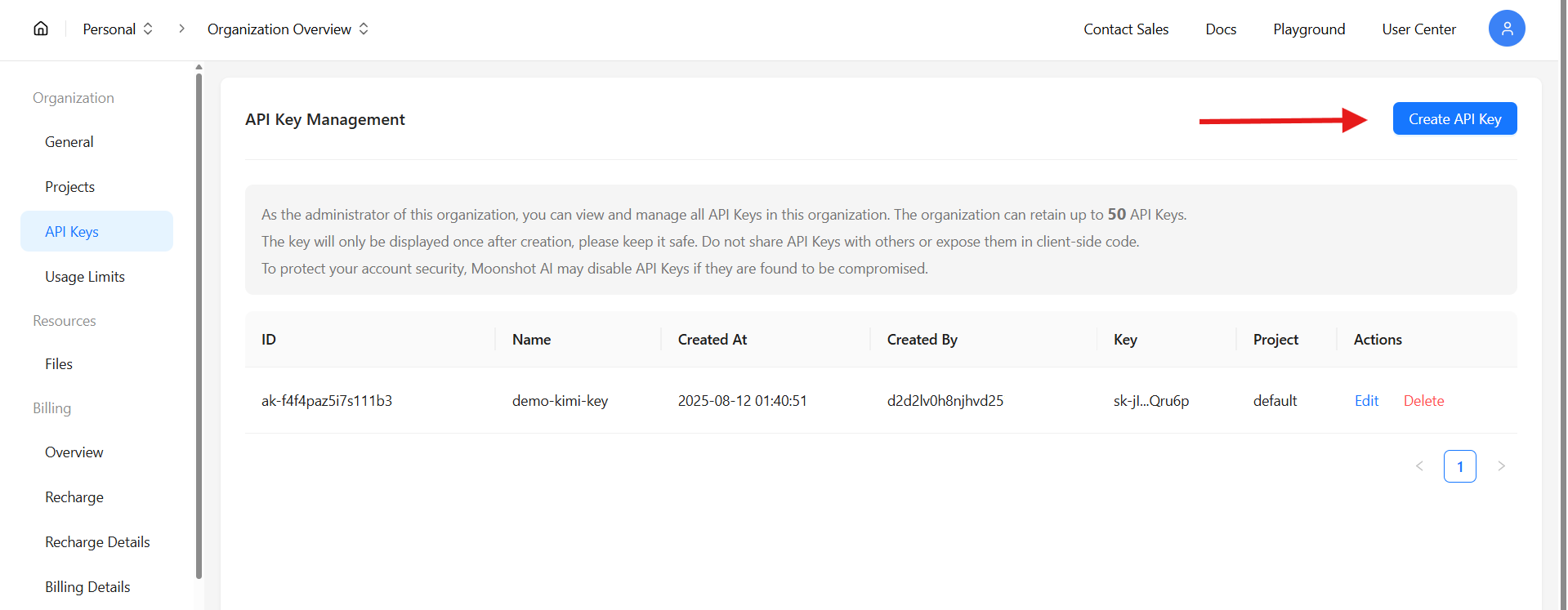The width and height of the screenshot is (1568, 610).
Task: Open Files under Resources
Action: (59, 364)
